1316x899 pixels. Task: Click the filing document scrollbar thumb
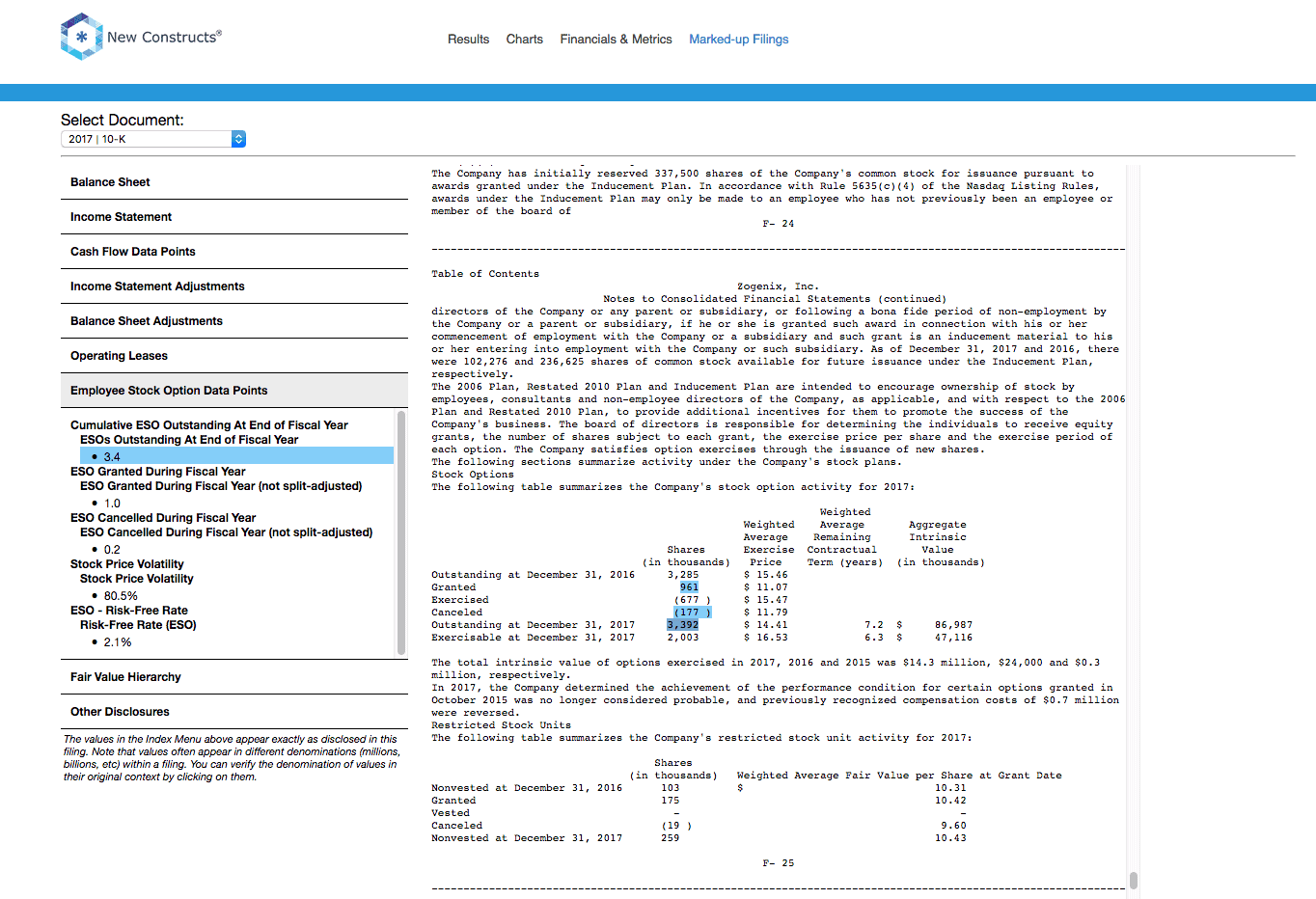pyautogui.click(x=1134, y=881)
